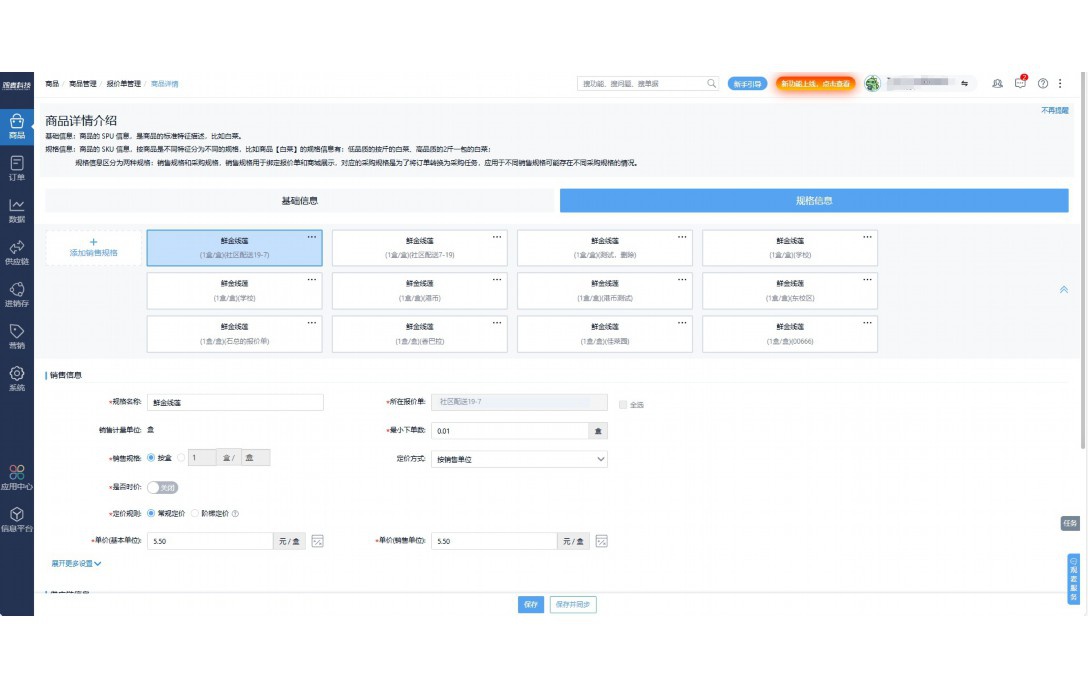
Task: Check the 全选 checkbox
Action: pos(623,404)
